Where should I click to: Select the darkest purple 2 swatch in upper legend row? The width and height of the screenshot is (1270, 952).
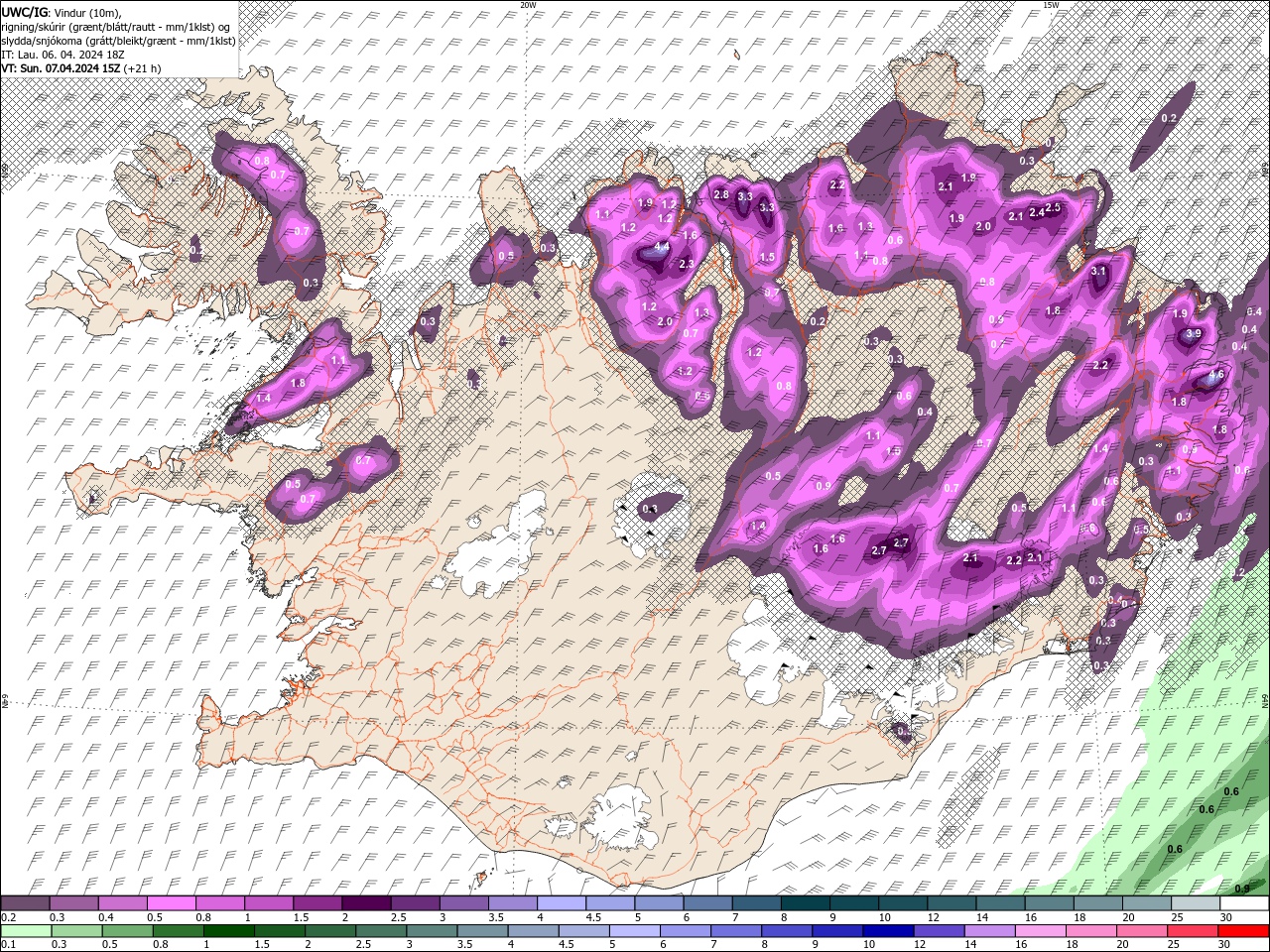point(366,903)
